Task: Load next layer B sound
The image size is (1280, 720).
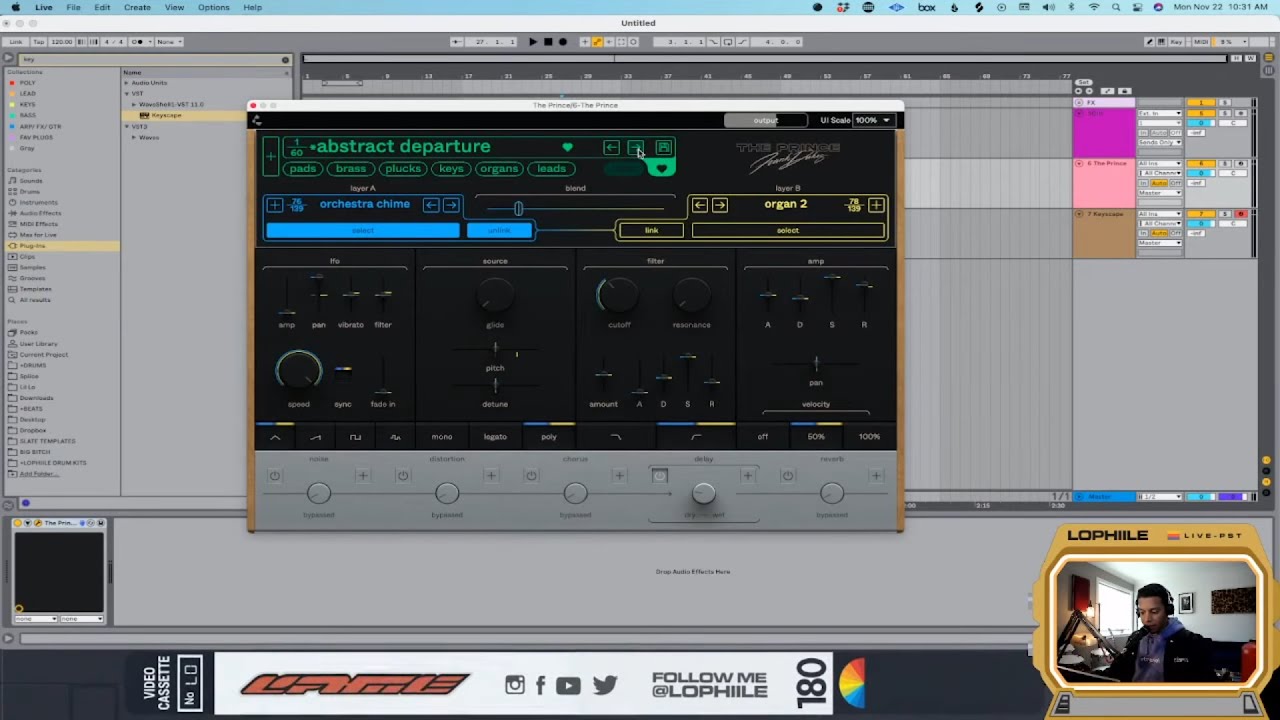Action: click(x=720, y=205)
